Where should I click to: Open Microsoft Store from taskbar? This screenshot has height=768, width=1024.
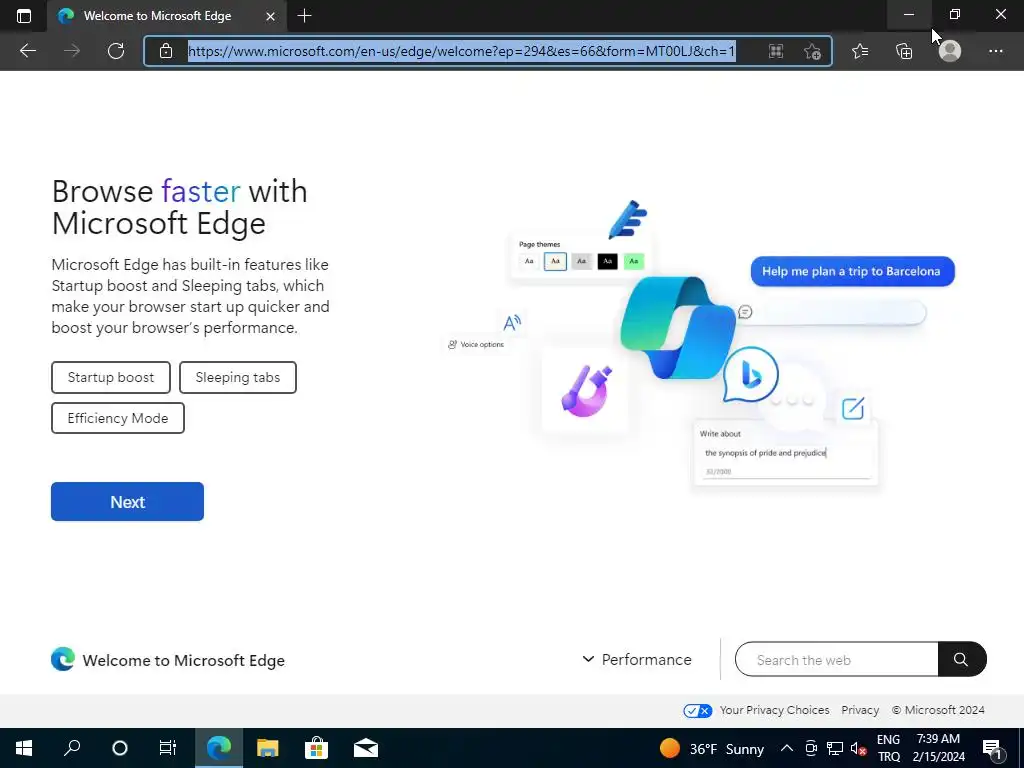(x=316, y=748)
